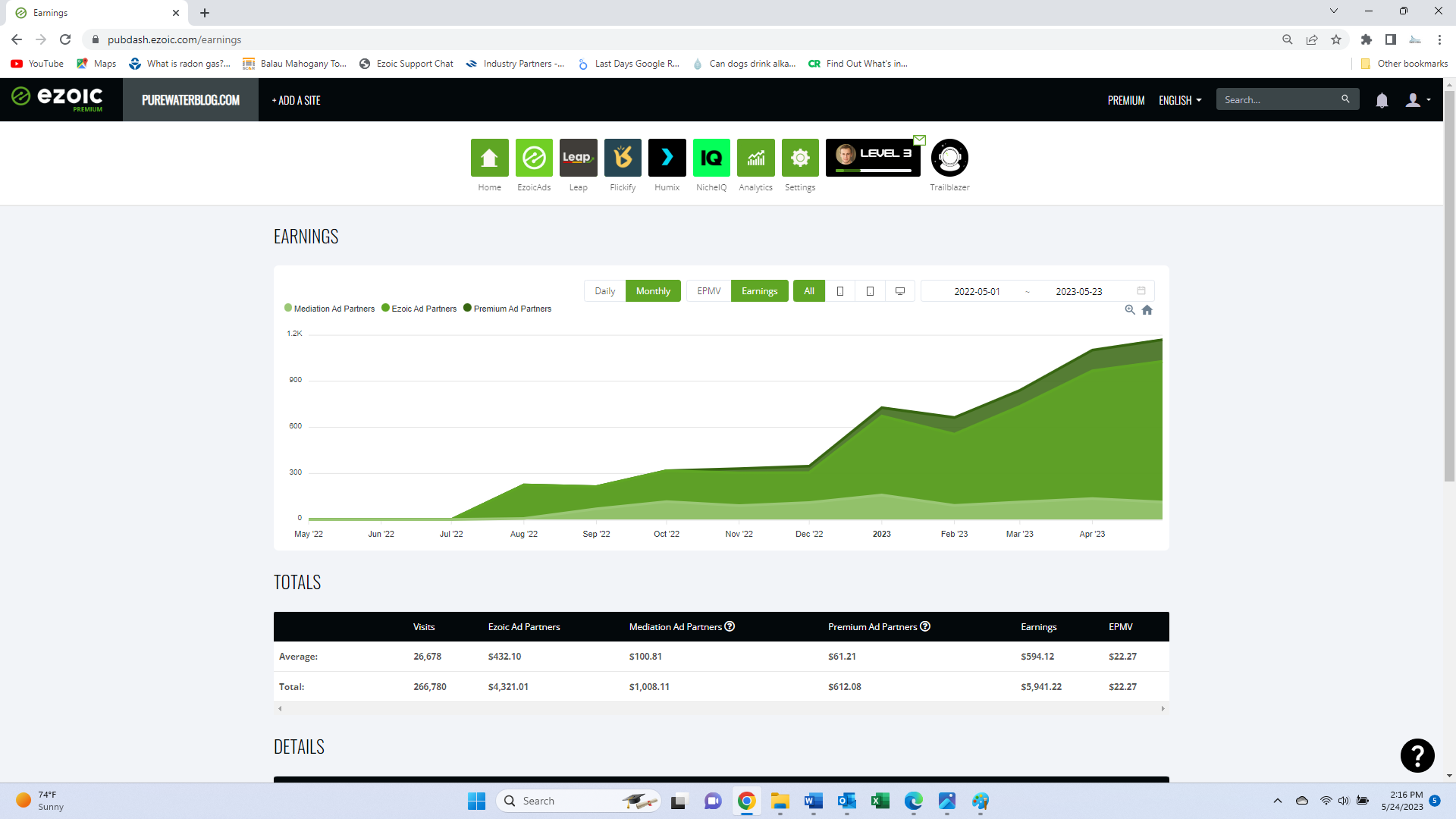1456x825 pixels.
Task: Open the end date 2023-05-23 picker
Action: pyautogui.click(x=1078, y=291)
